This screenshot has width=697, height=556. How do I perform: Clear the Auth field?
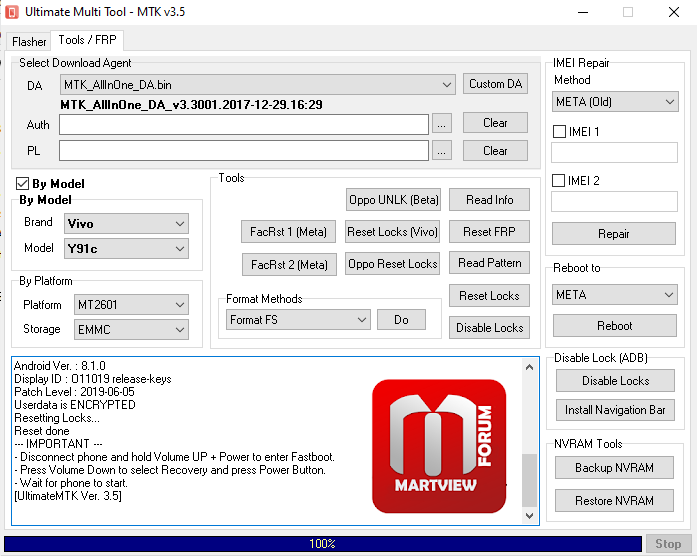click(495, 123)
